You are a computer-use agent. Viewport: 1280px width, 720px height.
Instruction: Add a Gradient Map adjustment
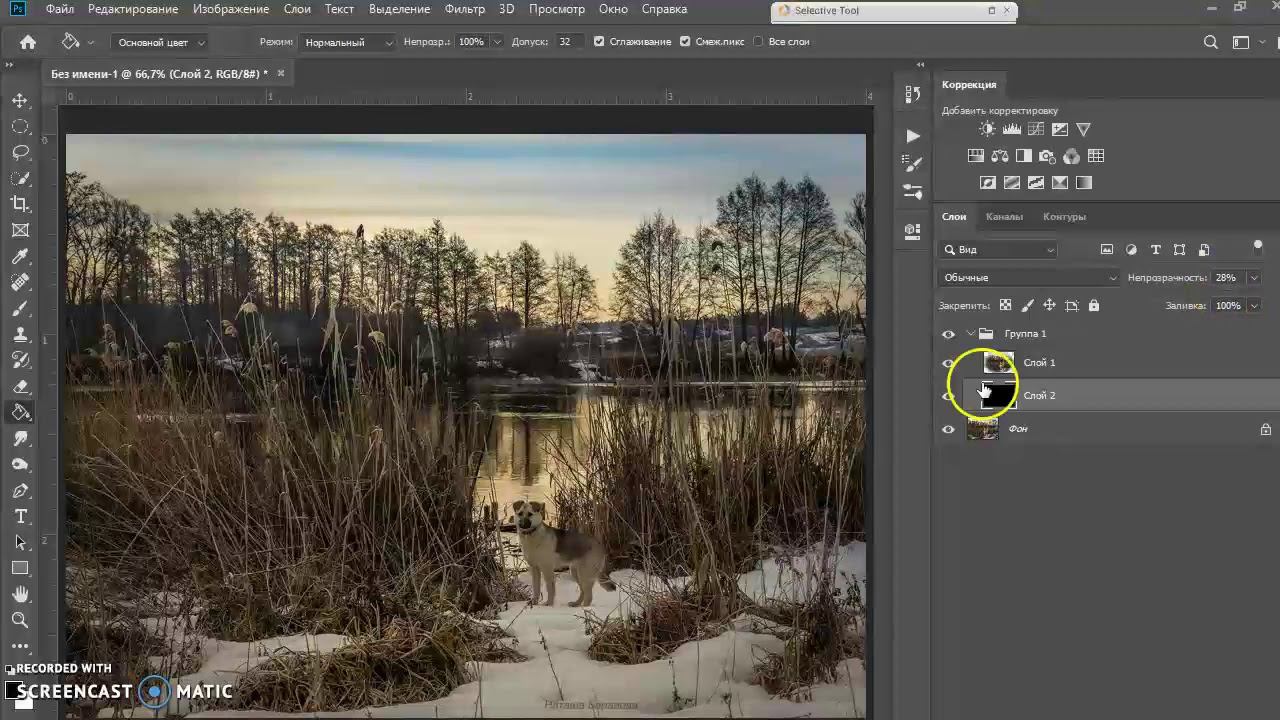point(1084,183)
